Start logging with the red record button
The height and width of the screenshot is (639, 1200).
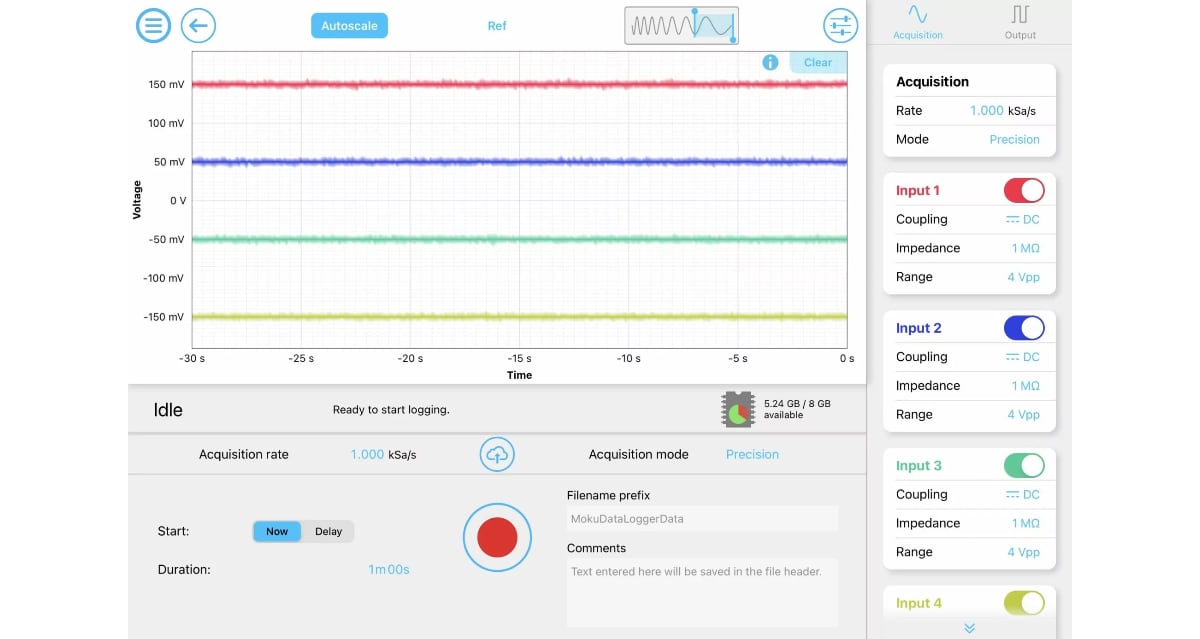[497, 538]
